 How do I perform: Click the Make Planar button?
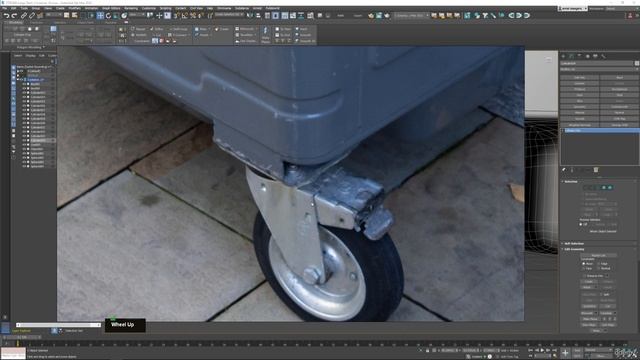point(590,319)
